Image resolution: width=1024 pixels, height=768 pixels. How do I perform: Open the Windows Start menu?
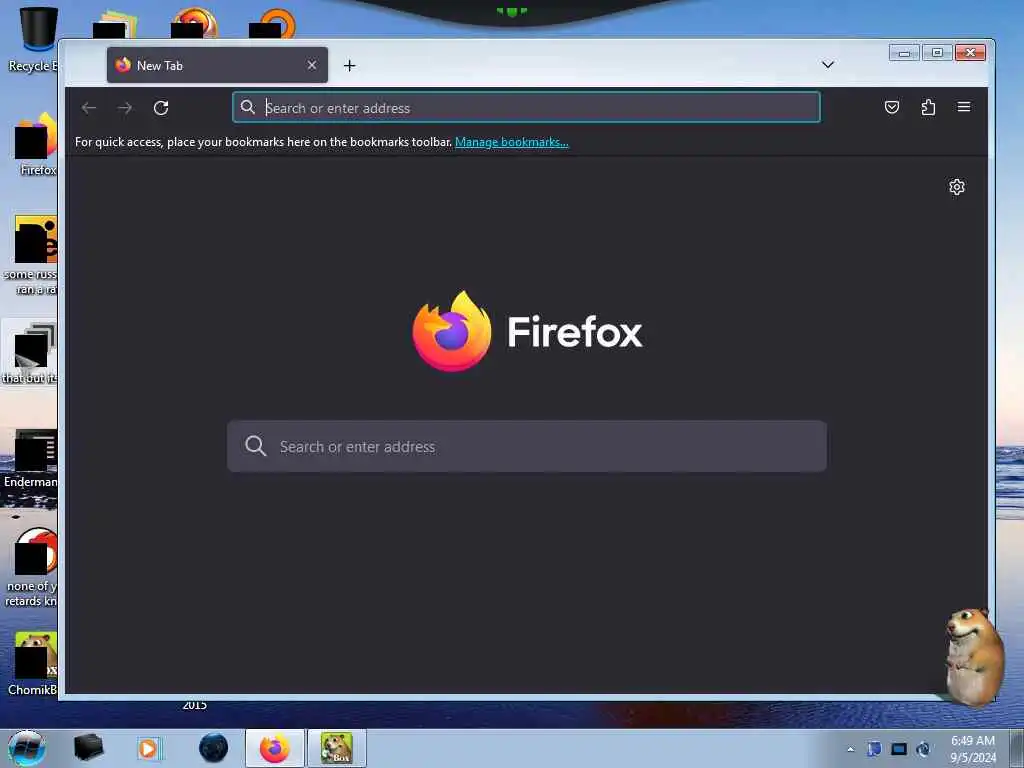pyautogui.click(x=27, y=748)
